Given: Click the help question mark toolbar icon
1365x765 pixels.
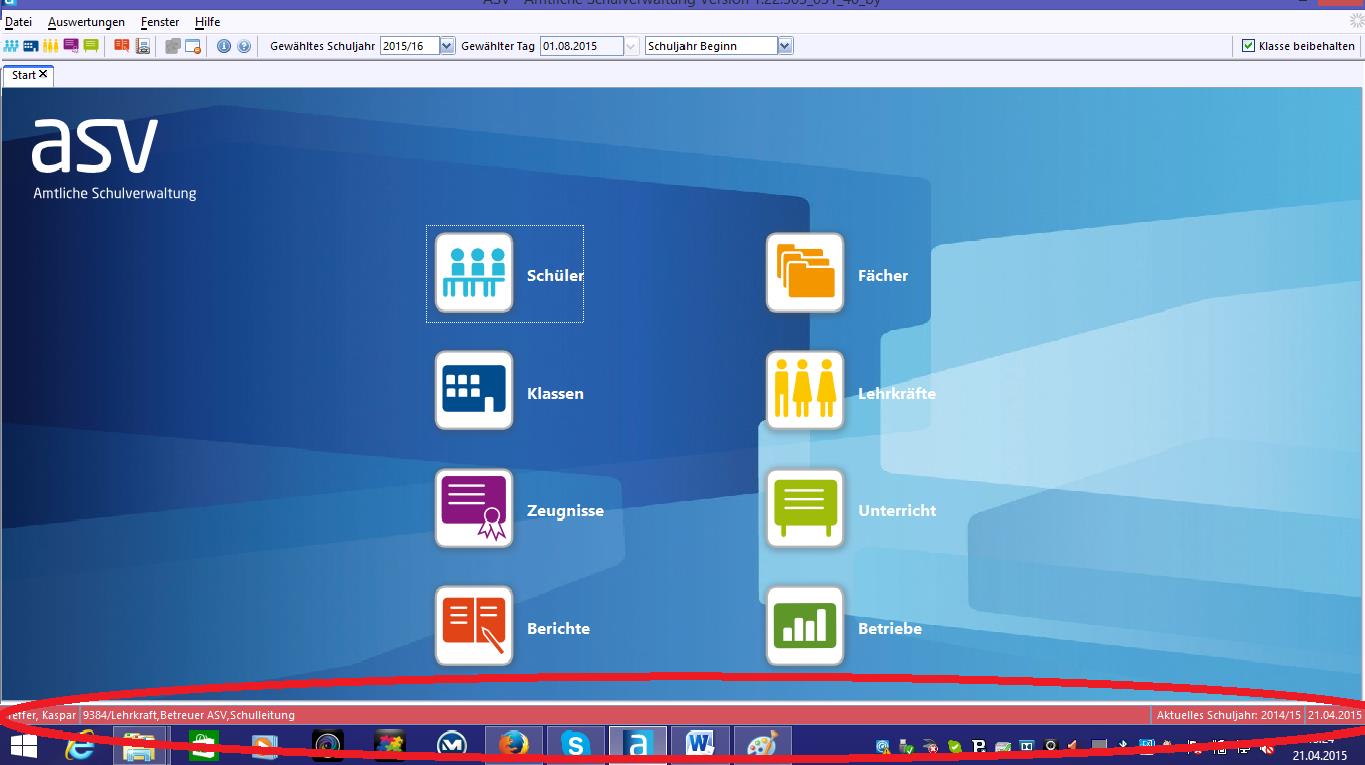Looking at the screenshot, I should [243, 46].
